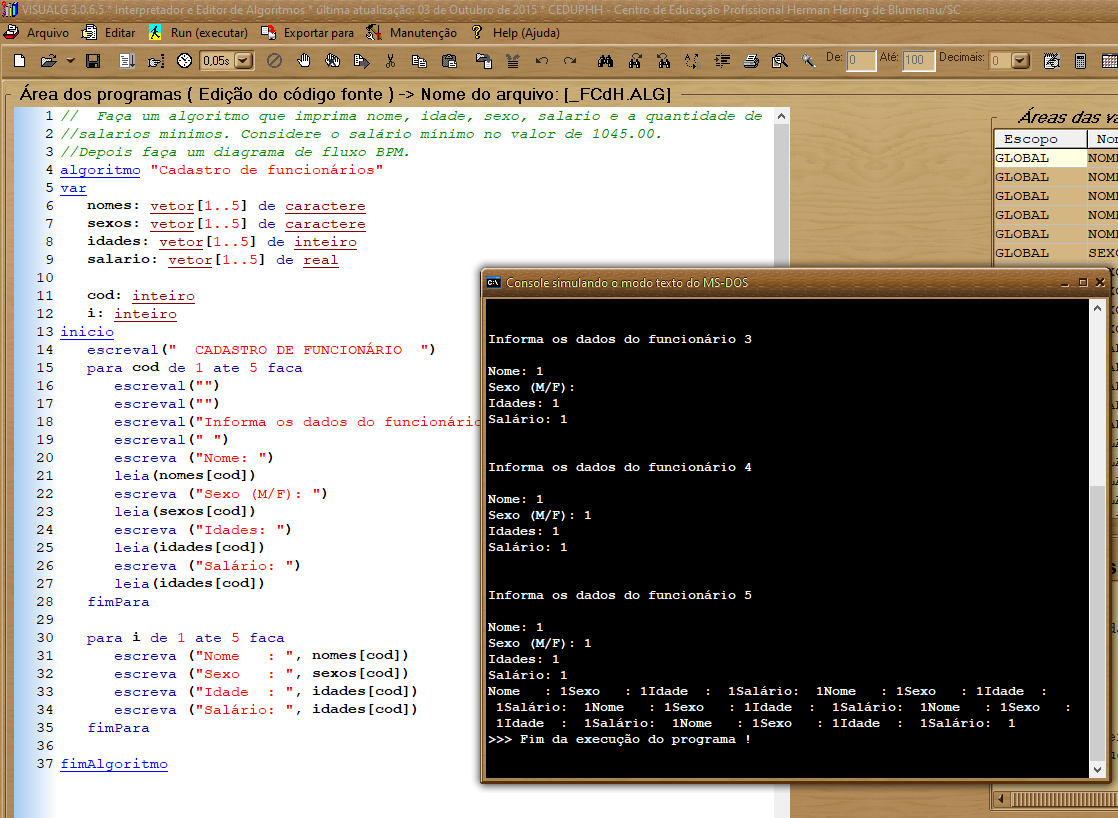Create a new algorithm file

click(x=19, y=61)
